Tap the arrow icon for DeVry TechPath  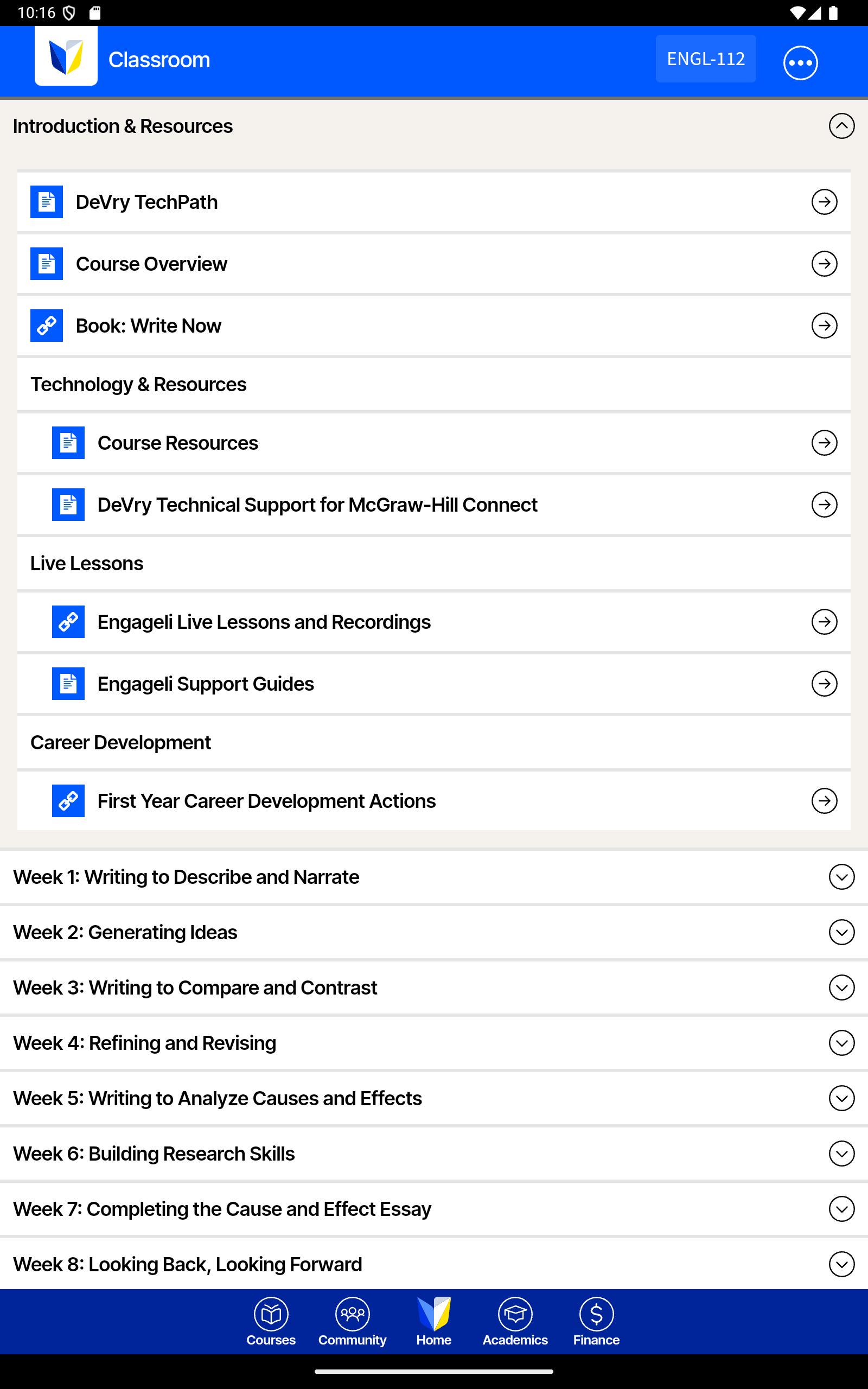point(824,202)
